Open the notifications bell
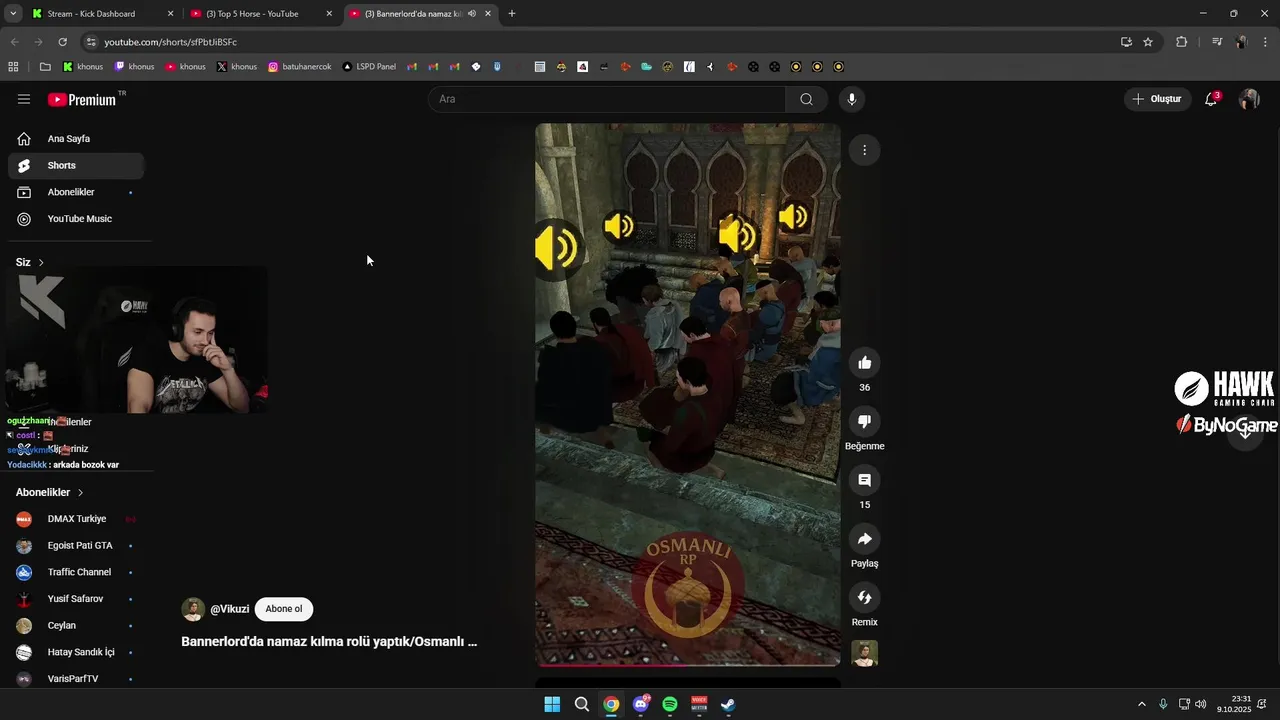This screenshot has width=1280, height=720. [1211, 99]
